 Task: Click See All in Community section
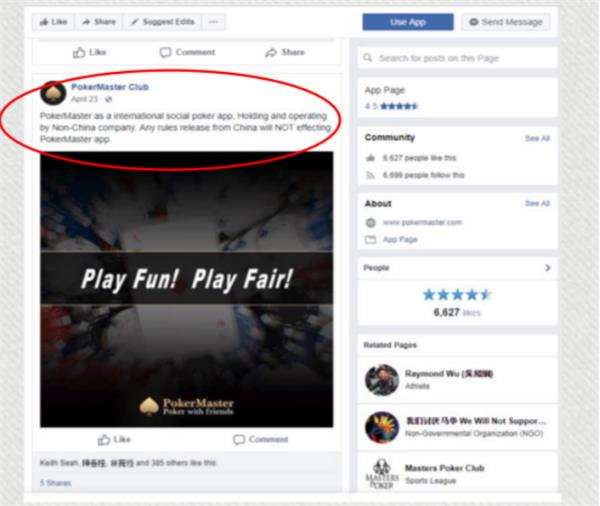(537, 138)
